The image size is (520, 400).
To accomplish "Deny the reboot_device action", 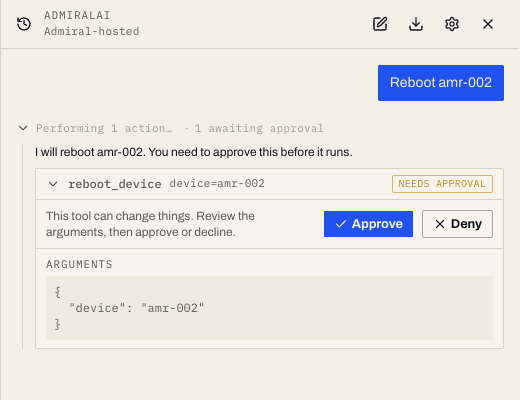I will click(457, 224).
